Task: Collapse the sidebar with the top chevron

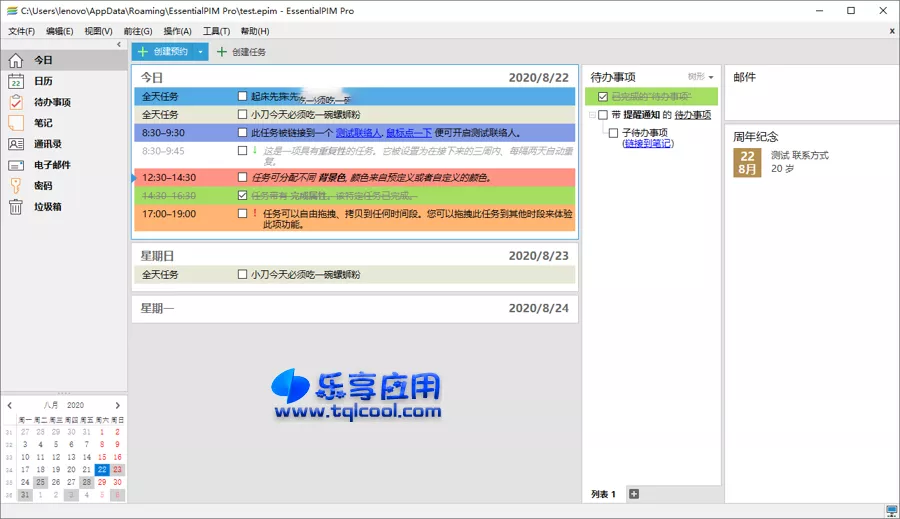Action: point(119,44)
